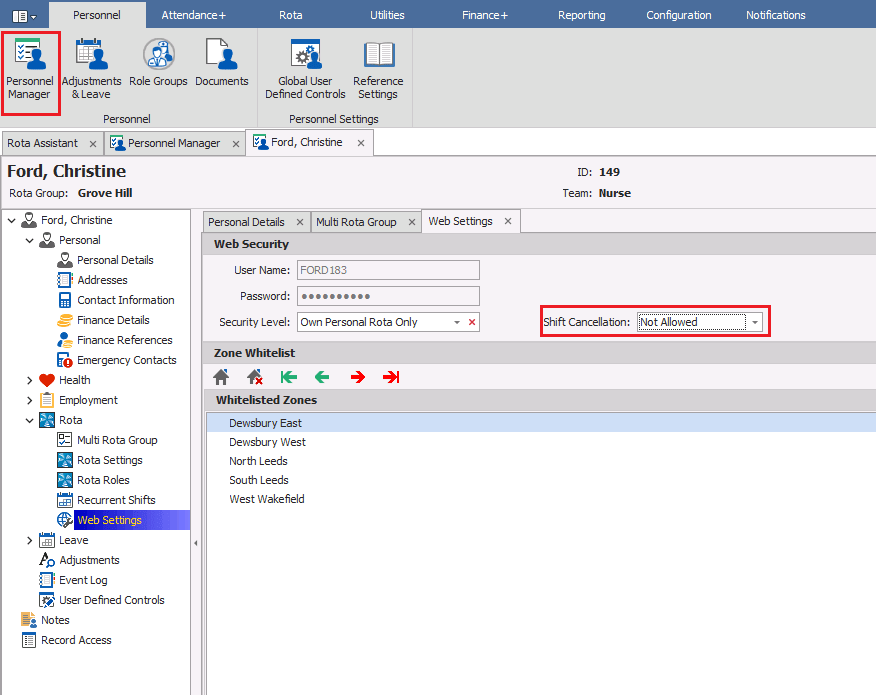Open Recurrent Shifts in the tree
This screenshot has height=695, width=877.
pos(116,500)
